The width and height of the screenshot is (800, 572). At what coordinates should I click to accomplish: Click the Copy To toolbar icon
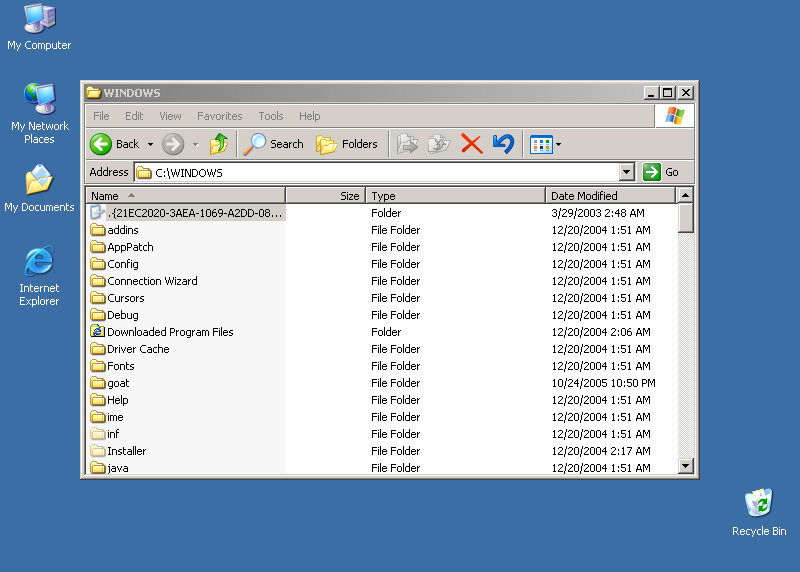(x=439, y=144)
